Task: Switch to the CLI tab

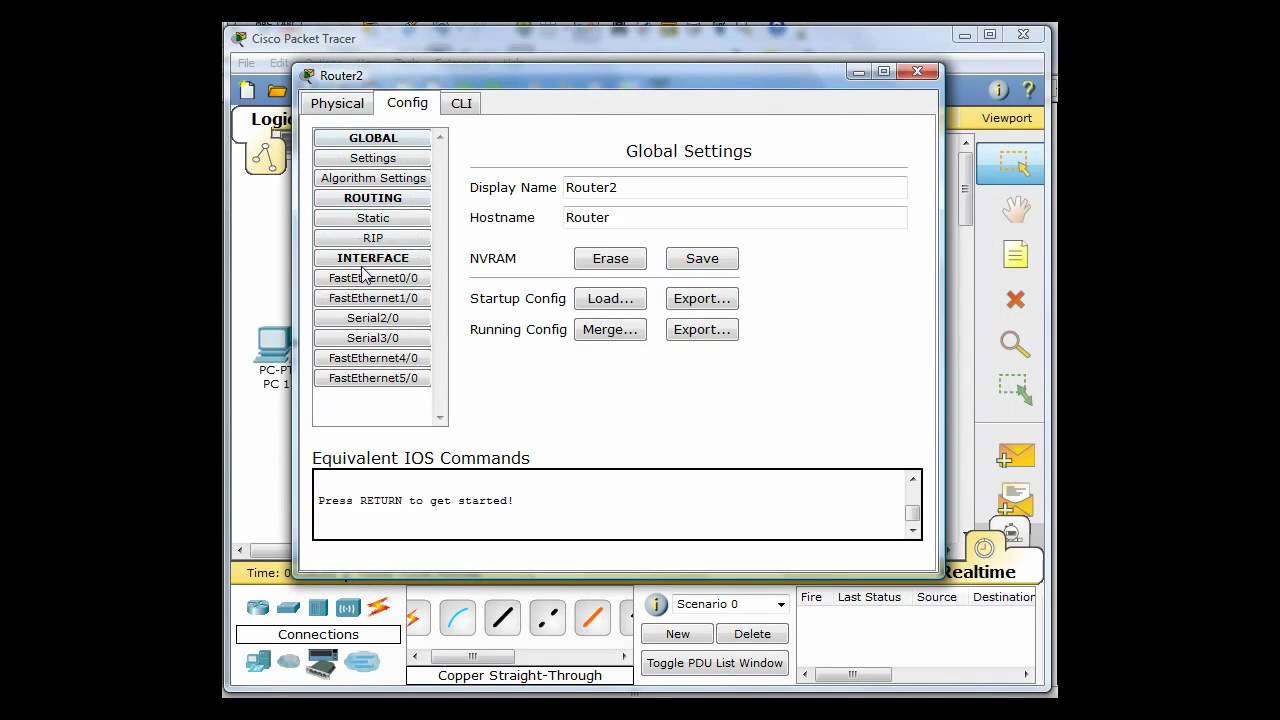Action: click(461, 103)
